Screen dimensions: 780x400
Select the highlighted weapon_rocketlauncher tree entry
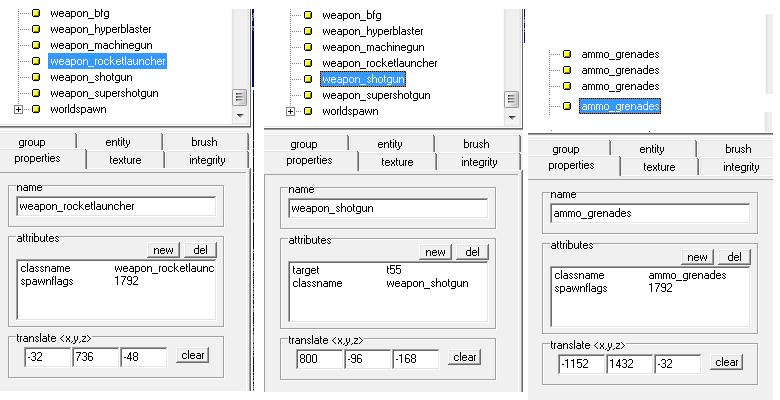click(108, 61)
